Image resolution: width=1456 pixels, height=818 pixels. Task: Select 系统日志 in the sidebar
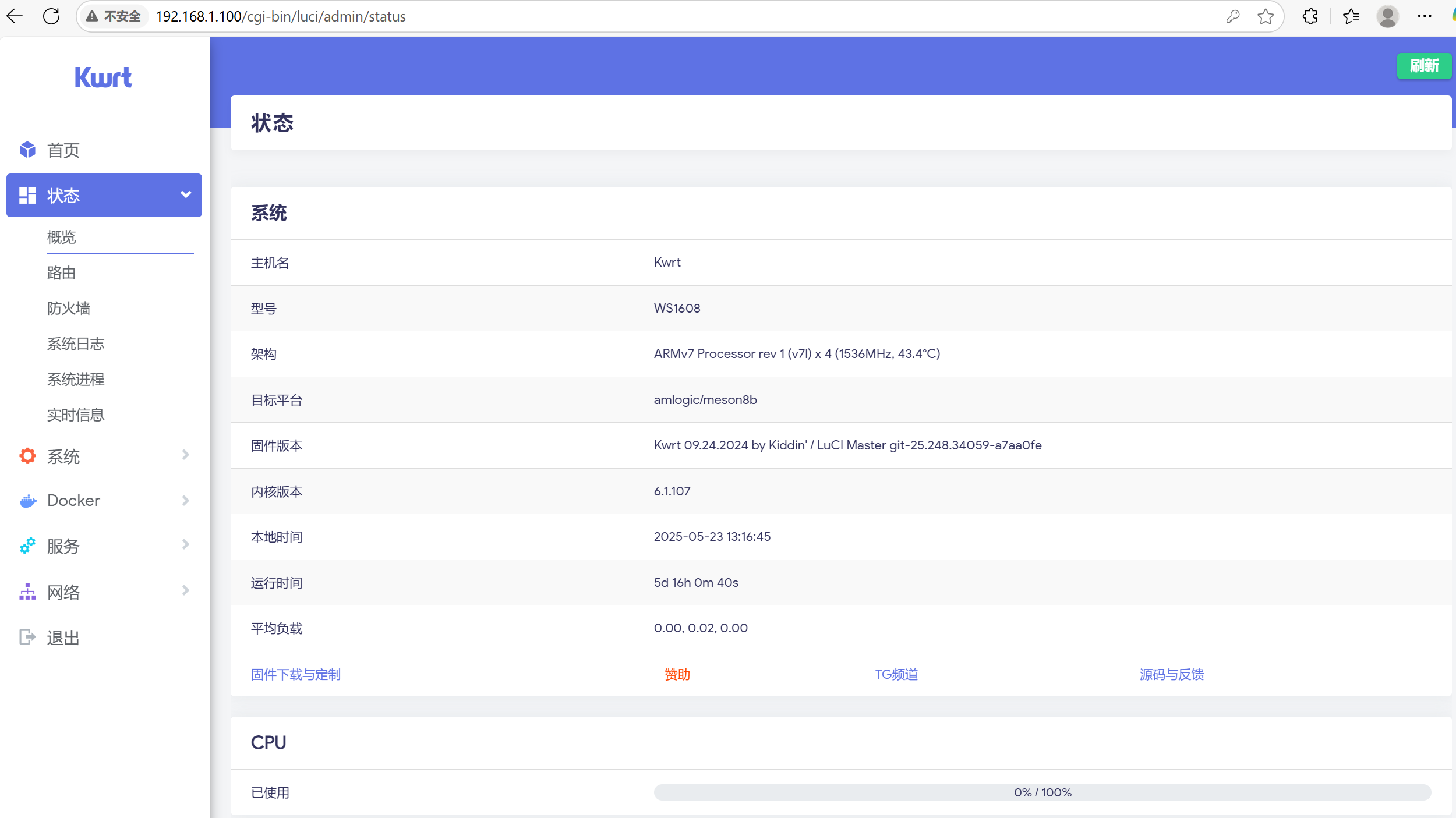(76, 344)
